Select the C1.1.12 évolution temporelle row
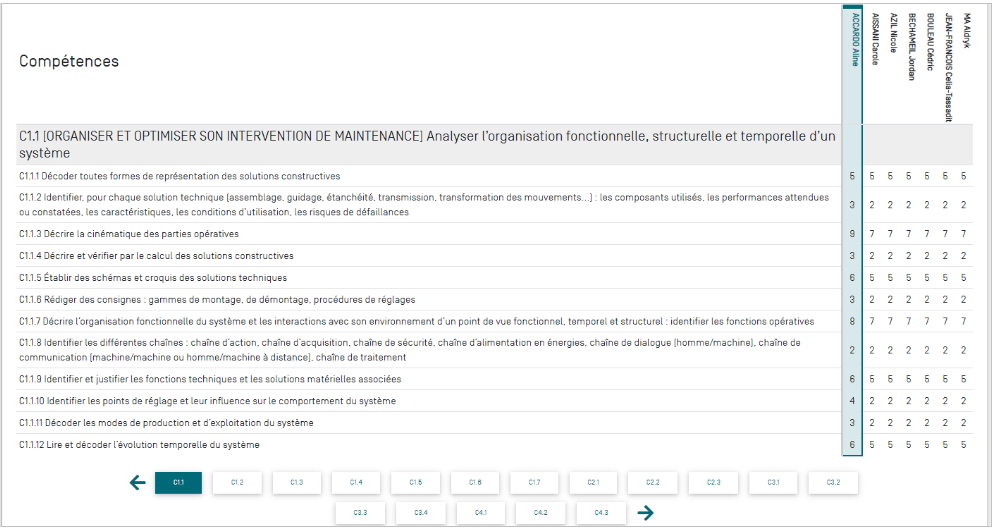This screenshot has height=530, width=995. 140,445
